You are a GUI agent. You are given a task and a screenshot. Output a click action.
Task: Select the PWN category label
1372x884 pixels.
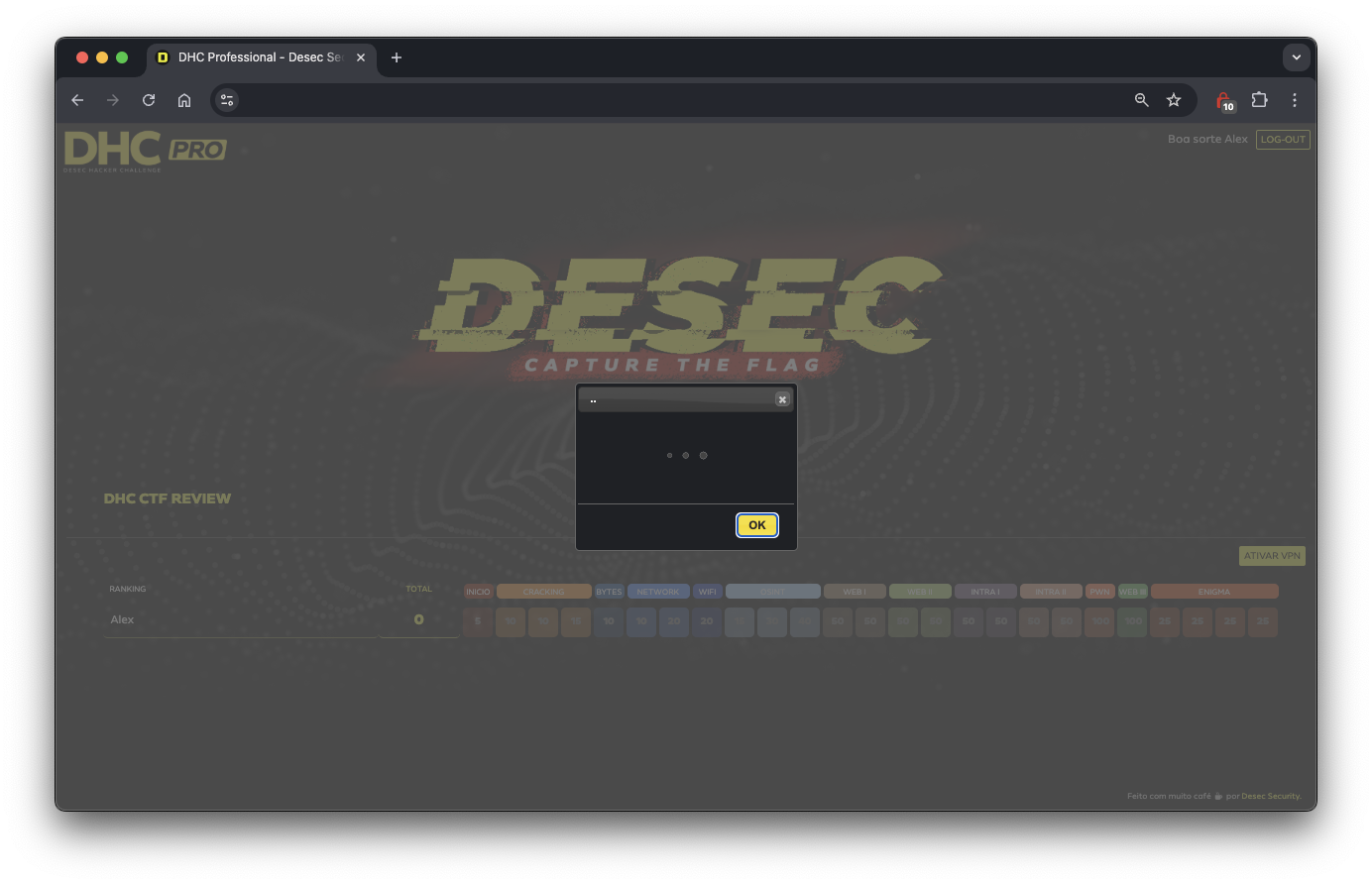pos(1099,592)
